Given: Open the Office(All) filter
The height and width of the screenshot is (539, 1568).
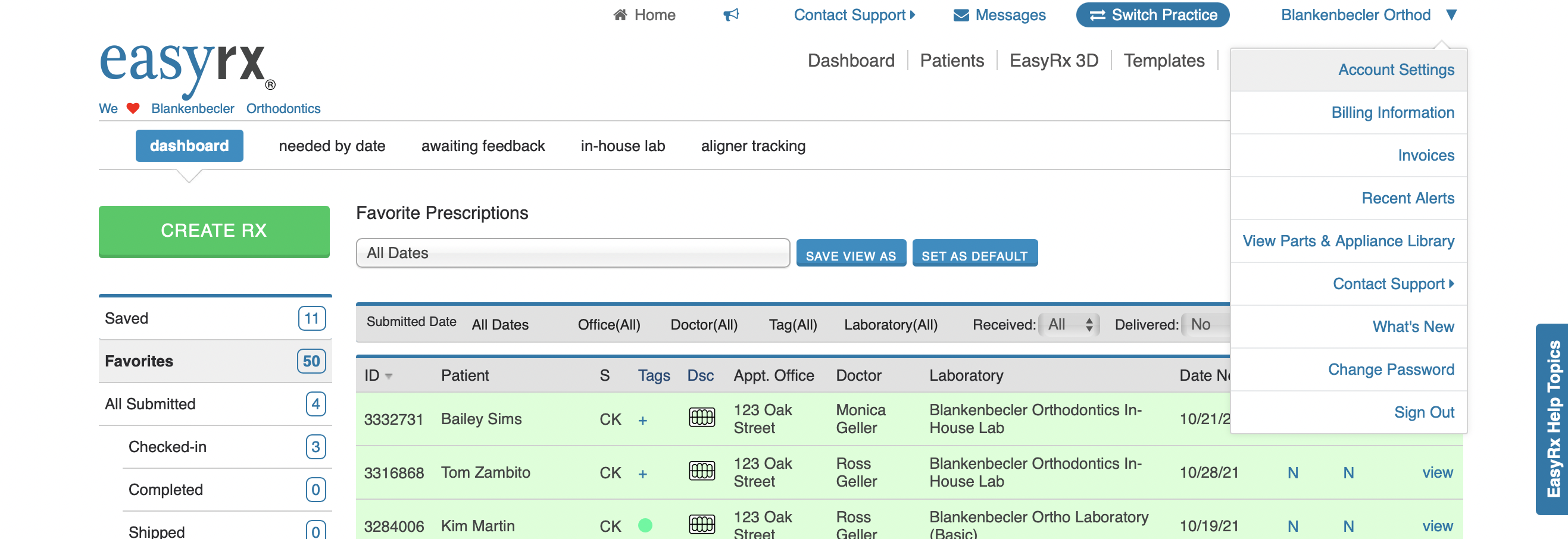Looking at the screenshot, I should [x=609, y=324].
